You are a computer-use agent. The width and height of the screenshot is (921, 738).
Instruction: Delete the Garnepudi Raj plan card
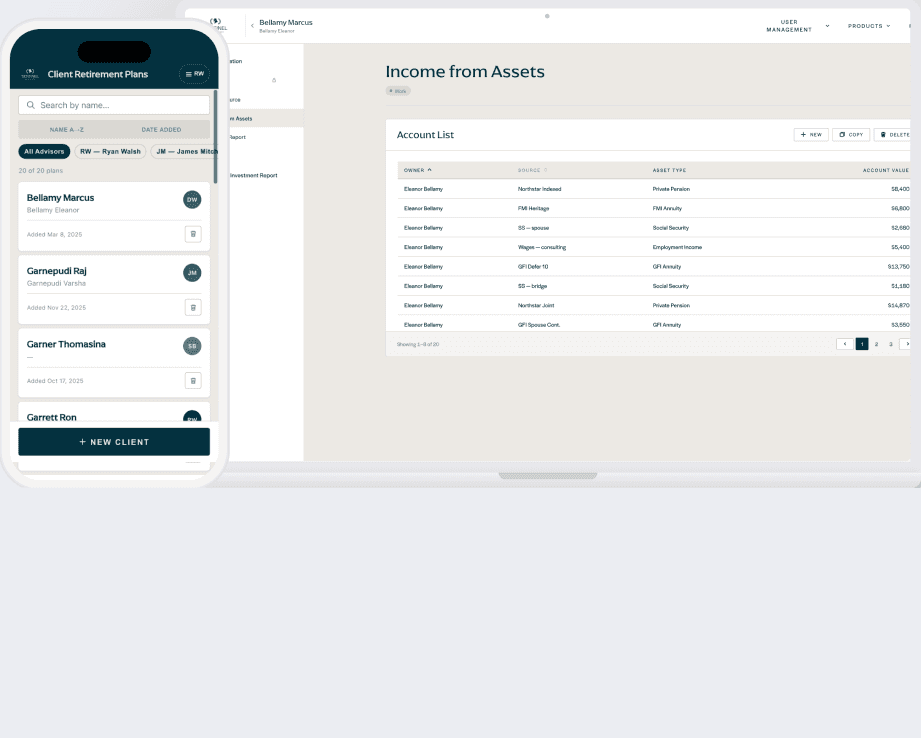[x=193, y=307]
